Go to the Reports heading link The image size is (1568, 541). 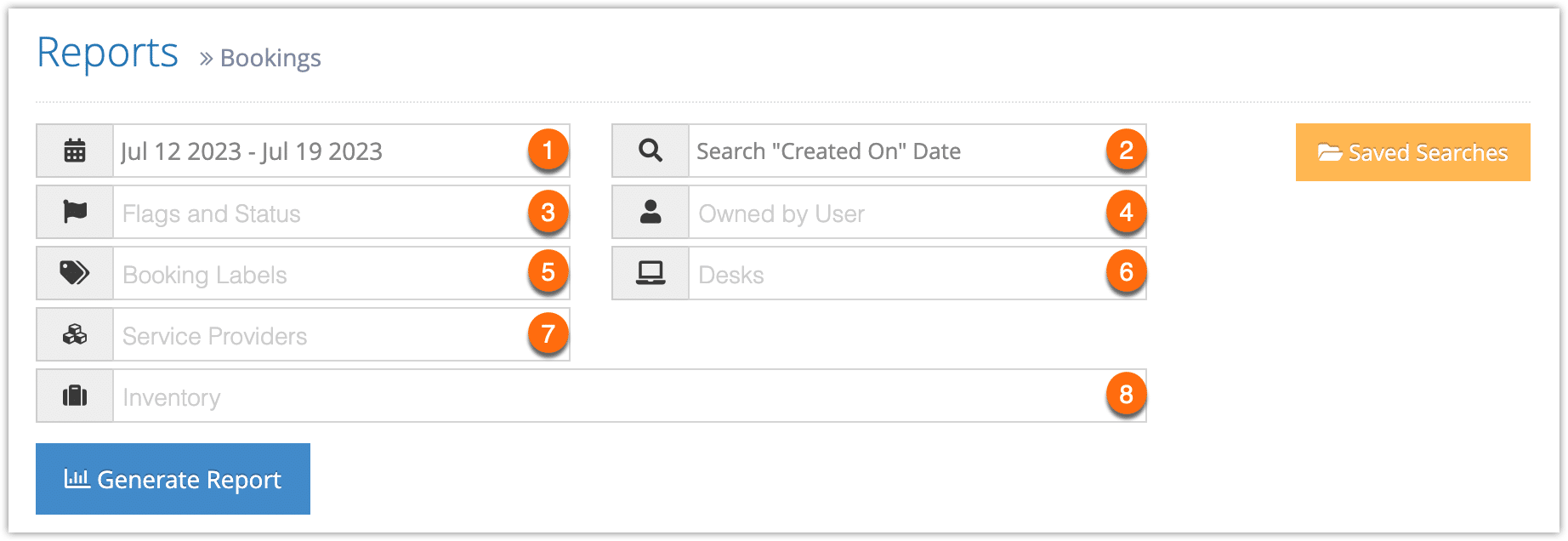[x=108, y=53]
